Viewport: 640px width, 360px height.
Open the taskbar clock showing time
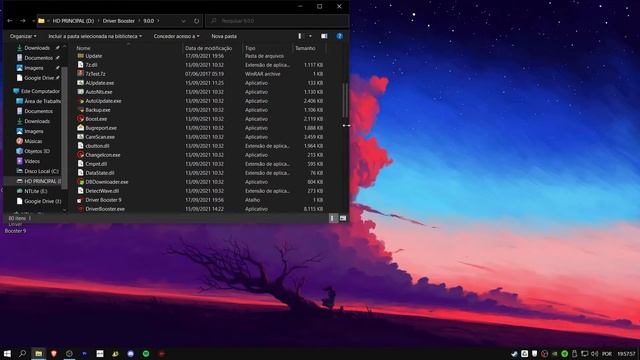[x=626, y=353]
